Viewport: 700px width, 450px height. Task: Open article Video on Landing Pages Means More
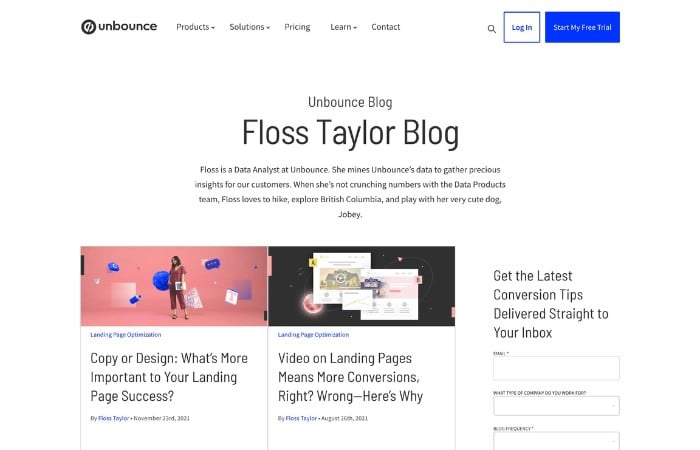click(350, 377)
